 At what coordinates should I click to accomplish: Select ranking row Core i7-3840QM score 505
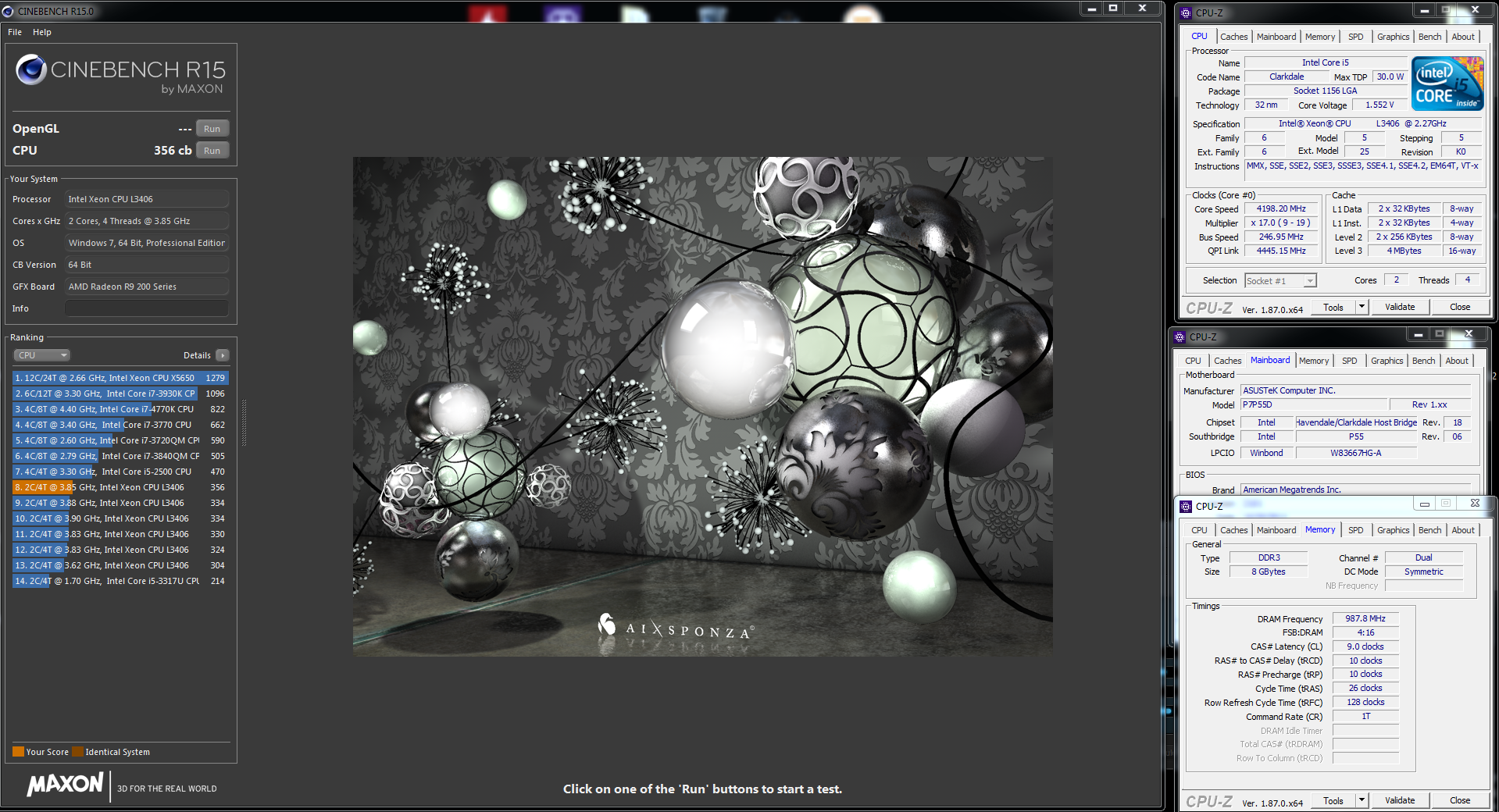pos(120,456)
